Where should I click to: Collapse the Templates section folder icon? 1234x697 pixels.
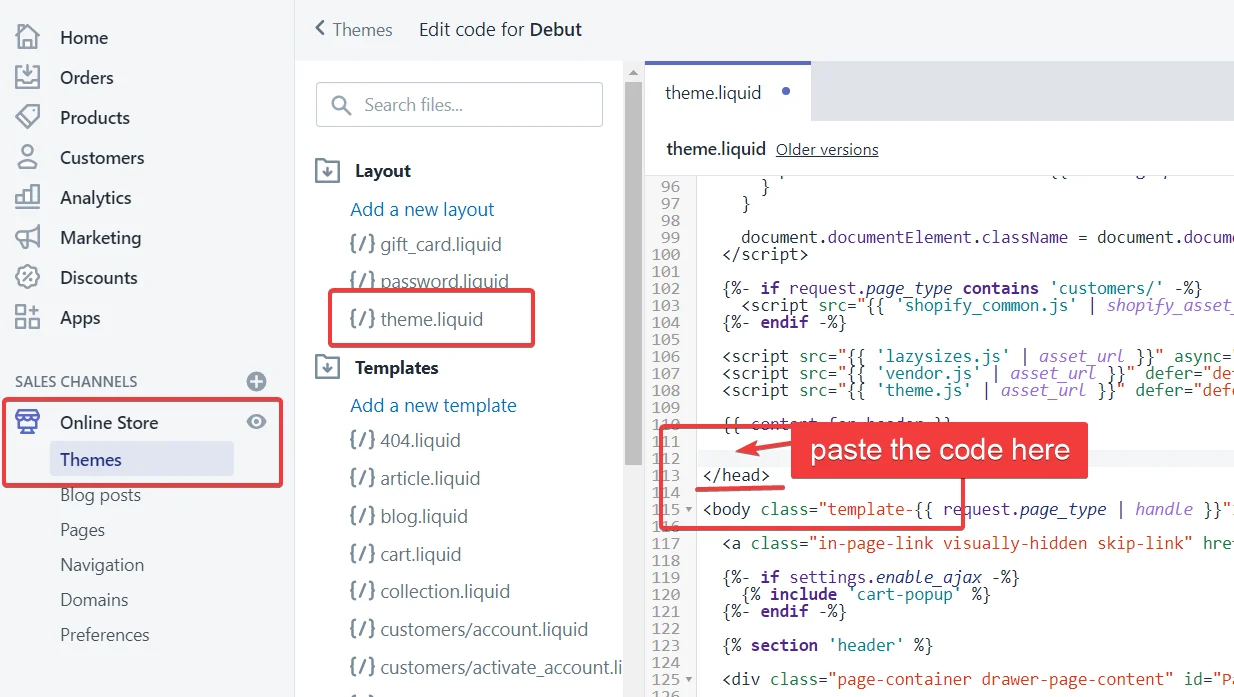(327, 367)
